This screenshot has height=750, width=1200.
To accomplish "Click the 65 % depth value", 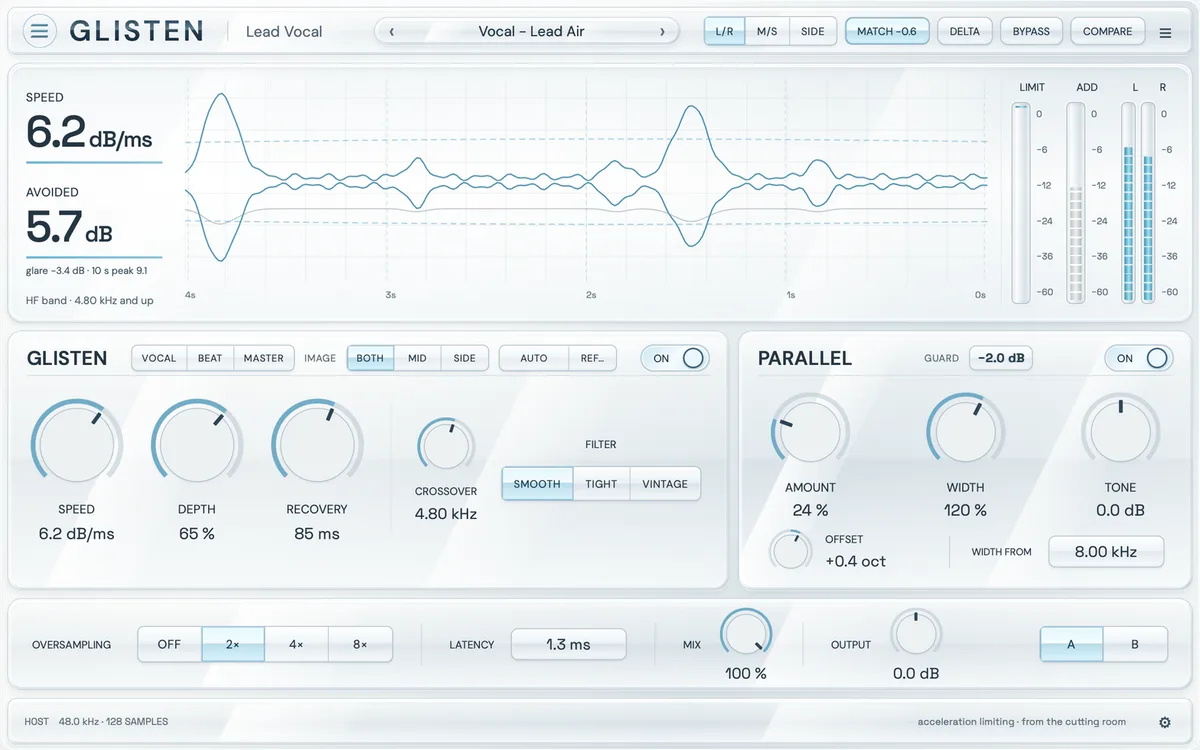I will pyautogui.click(x=197, y=534).
